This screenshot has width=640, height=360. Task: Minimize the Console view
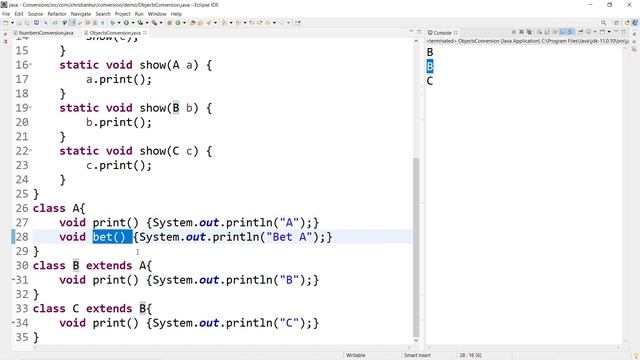616,32
